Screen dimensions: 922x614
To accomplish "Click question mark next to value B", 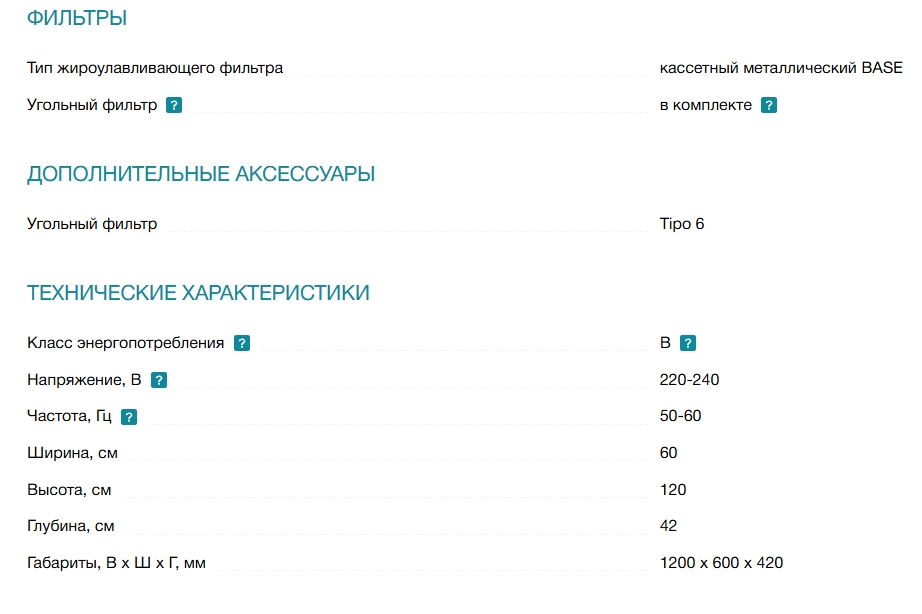I will (x=687, y=343).
